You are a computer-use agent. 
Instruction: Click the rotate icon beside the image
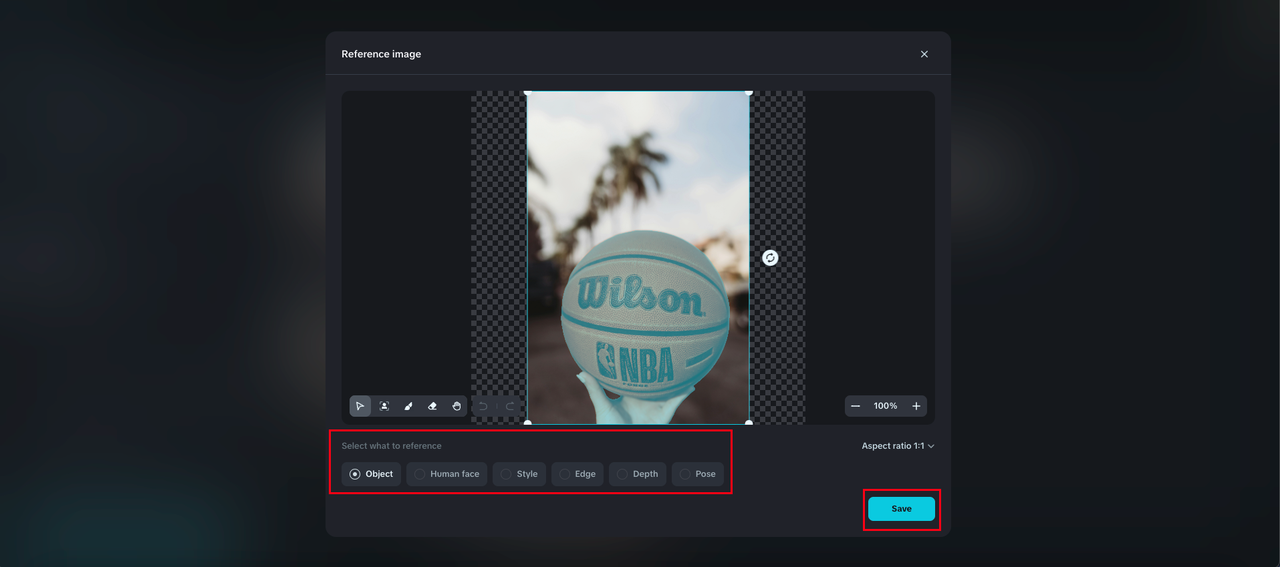click(770, 258)
